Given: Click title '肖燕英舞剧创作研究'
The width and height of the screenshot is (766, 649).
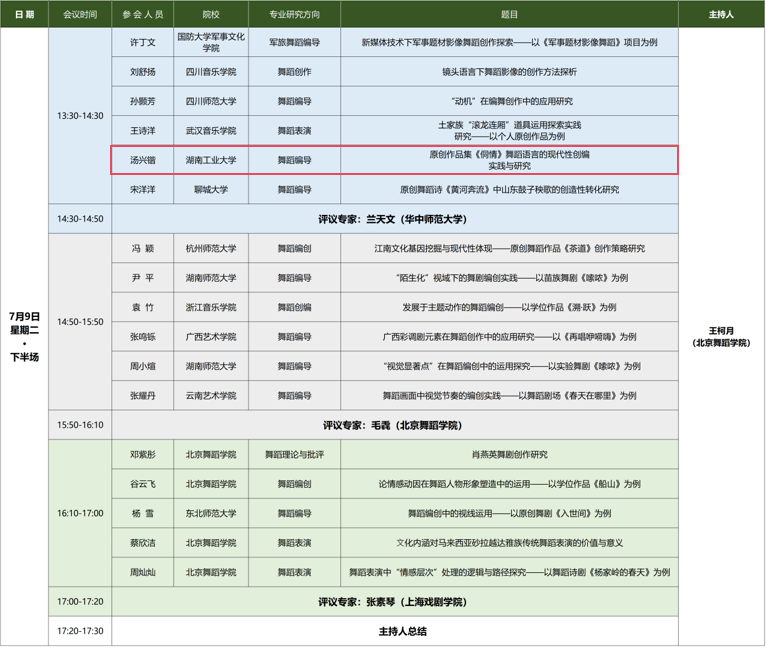Looking at the screenshot, I should click(x=510, y=455).
